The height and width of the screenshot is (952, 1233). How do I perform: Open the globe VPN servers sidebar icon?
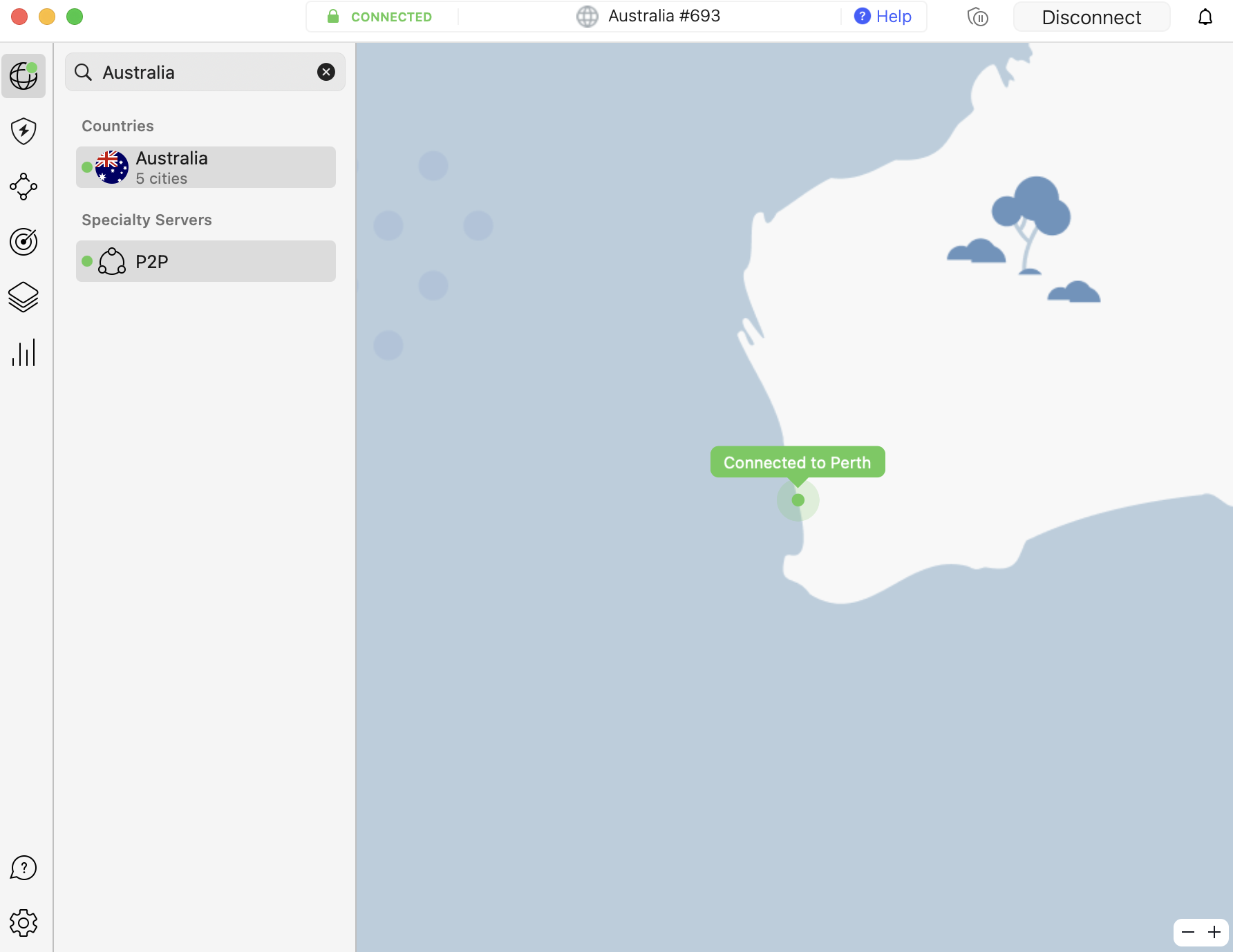pos(23,75)
